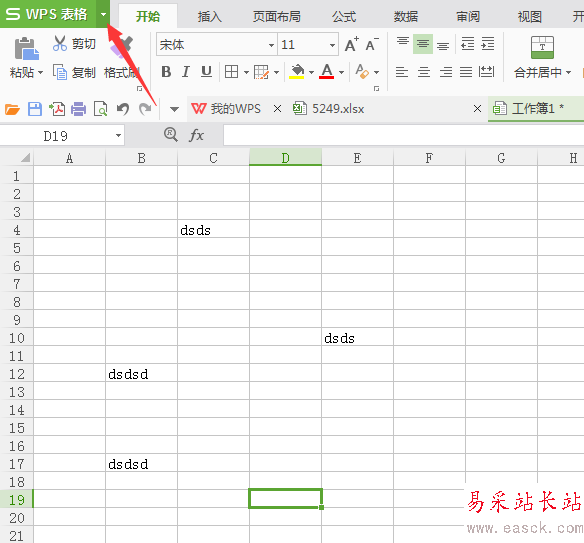Save the workbook with the floppy icon
Screen dimensions: 584x543
[35, 109]
